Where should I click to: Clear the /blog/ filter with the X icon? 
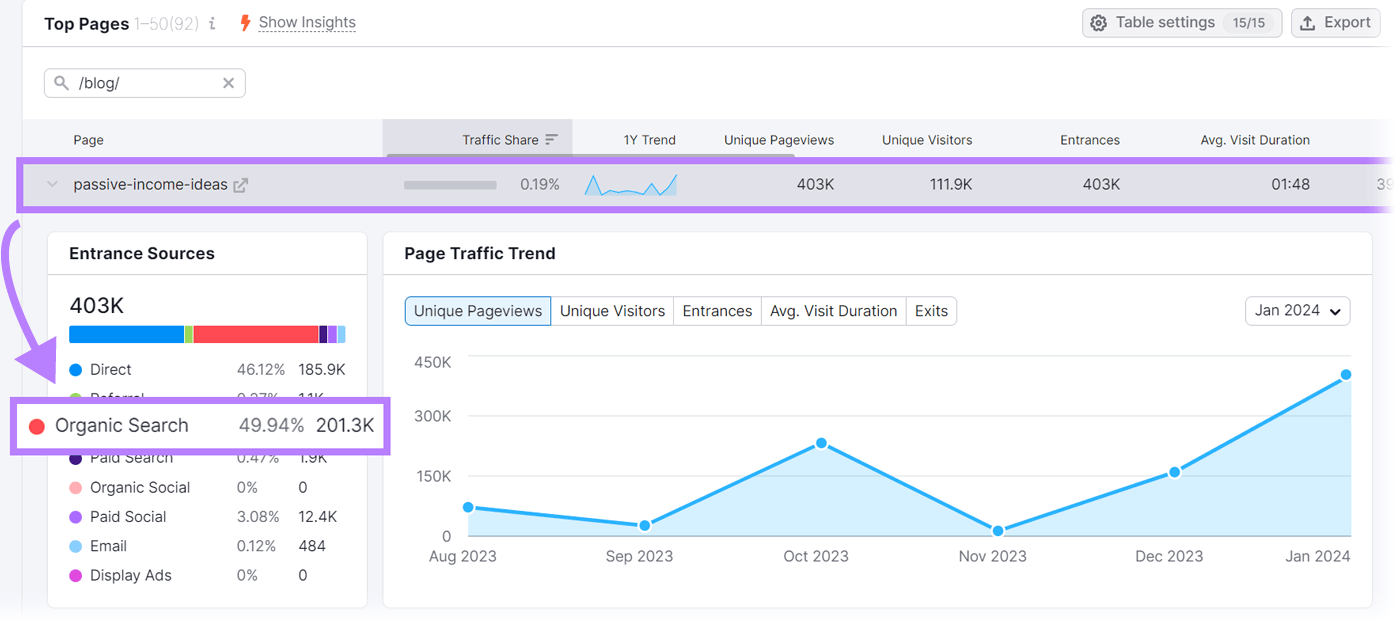[x=228, y=83]
